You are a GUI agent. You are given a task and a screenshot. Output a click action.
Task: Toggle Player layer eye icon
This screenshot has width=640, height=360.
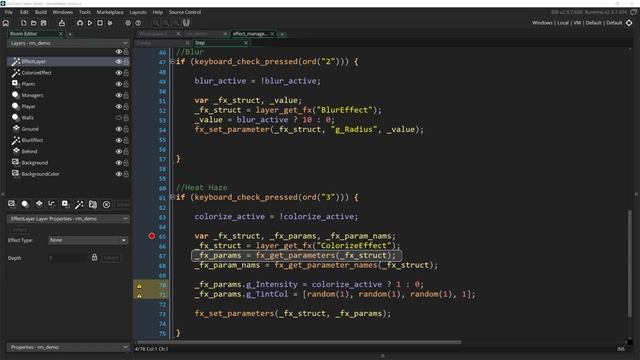tap(118, 107)
